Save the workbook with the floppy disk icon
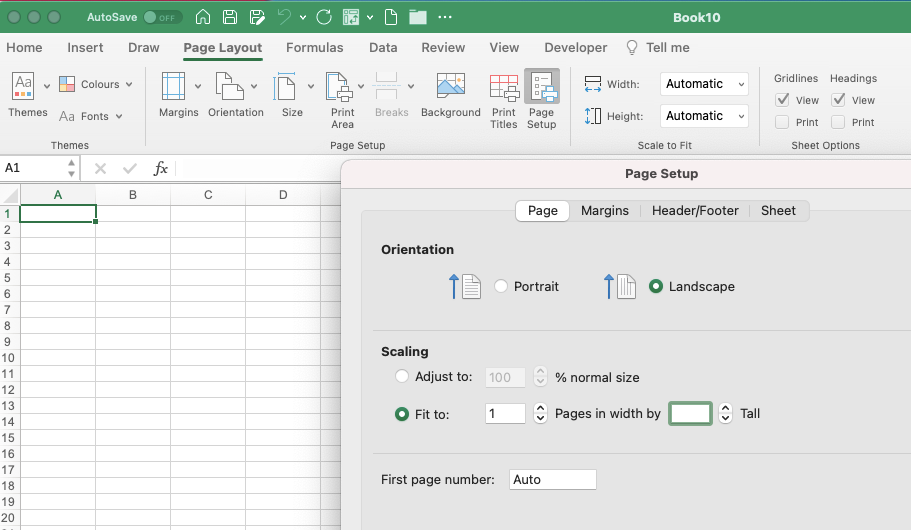This screenshot has width=911, height=530. 230,17
